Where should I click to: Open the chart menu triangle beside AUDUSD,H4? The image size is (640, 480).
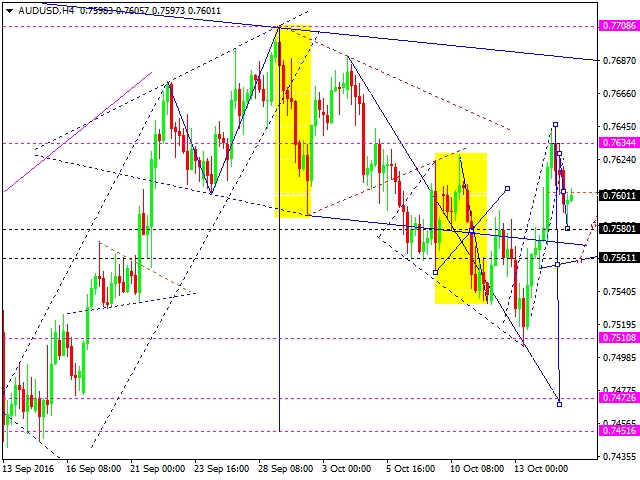pos(9,11)
